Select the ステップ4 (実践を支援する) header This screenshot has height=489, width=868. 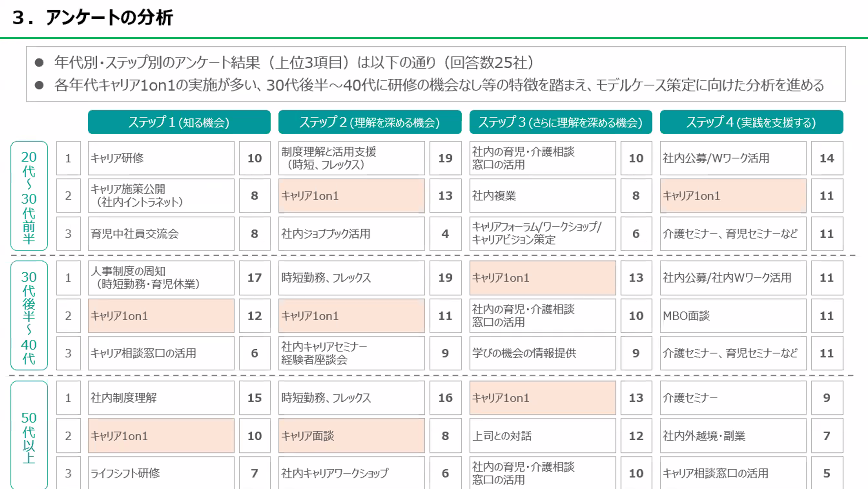click(x=751, y=122)
